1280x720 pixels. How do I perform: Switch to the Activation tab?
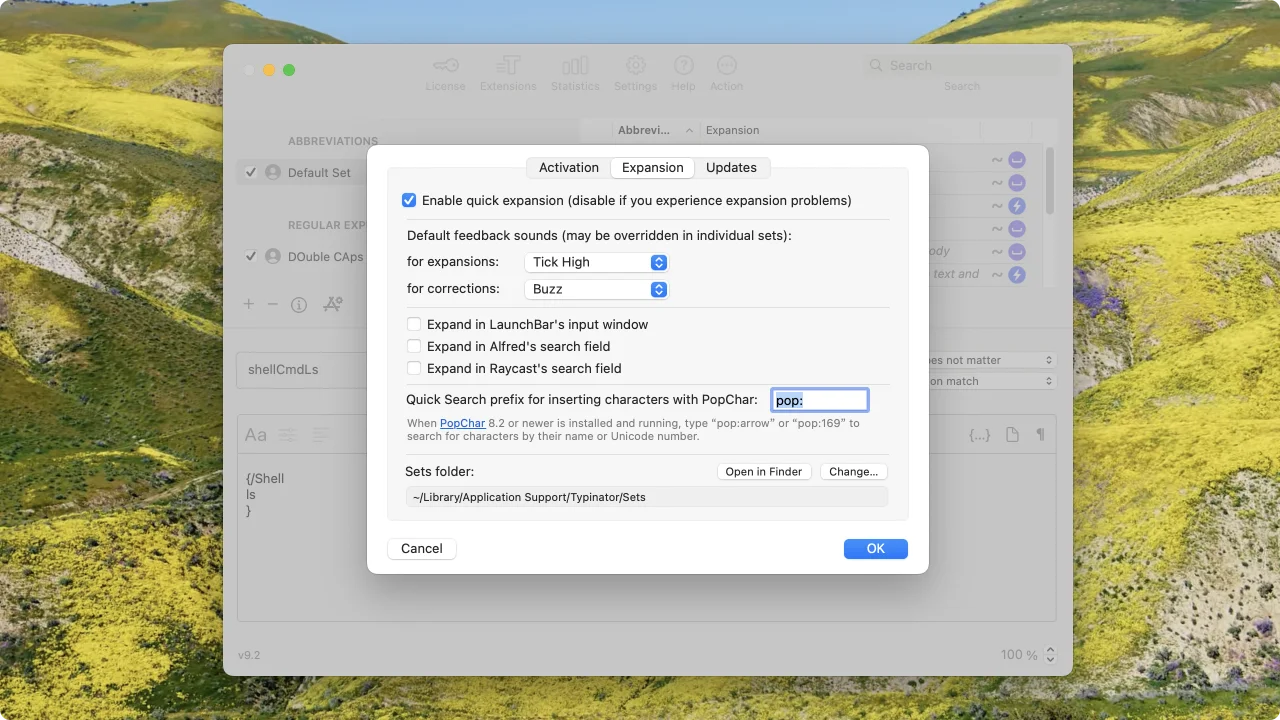pos(569,168)
